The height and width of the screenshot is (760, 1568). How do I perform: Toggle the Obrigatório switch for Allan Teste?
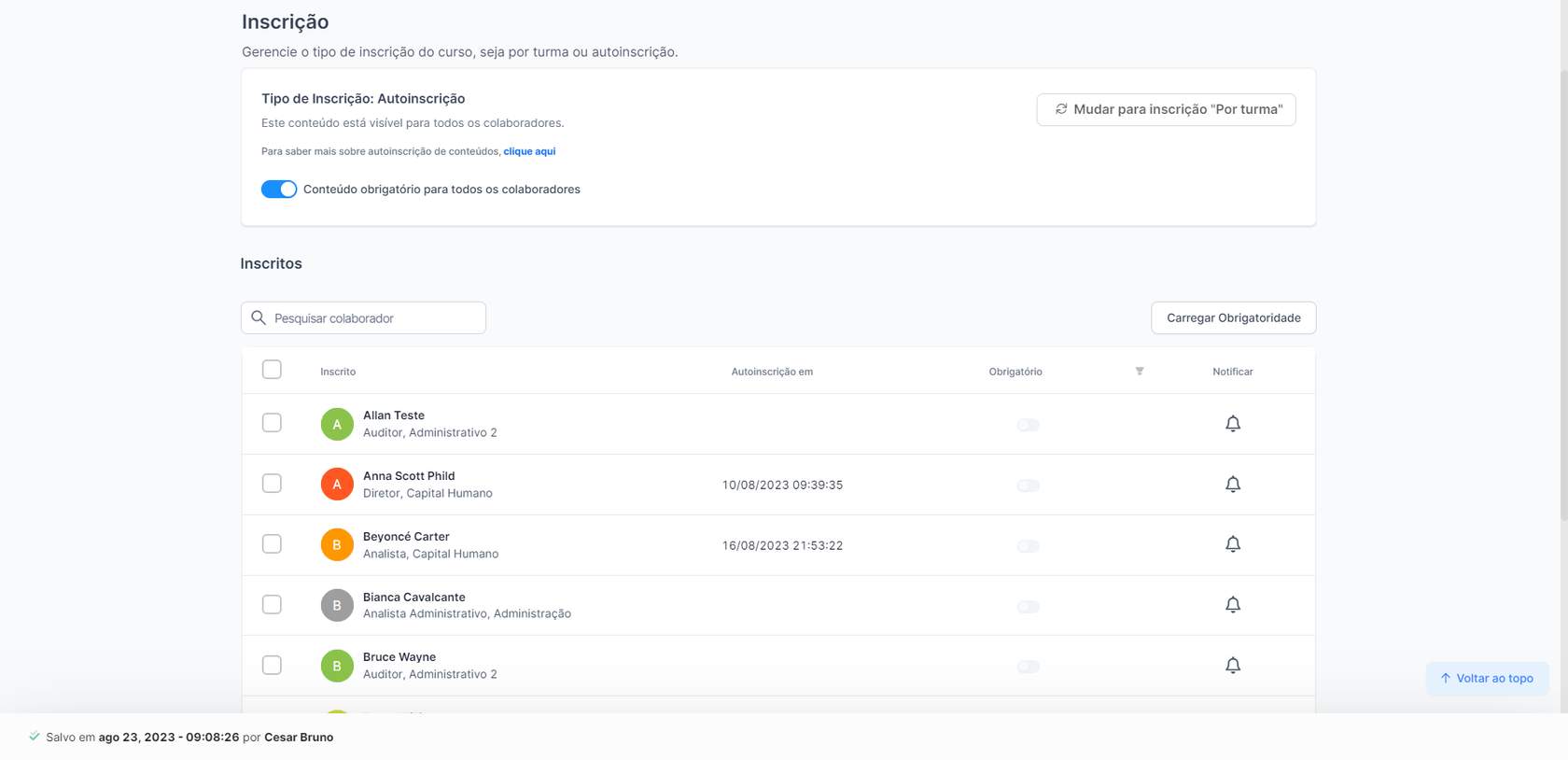coord(1028,425)
